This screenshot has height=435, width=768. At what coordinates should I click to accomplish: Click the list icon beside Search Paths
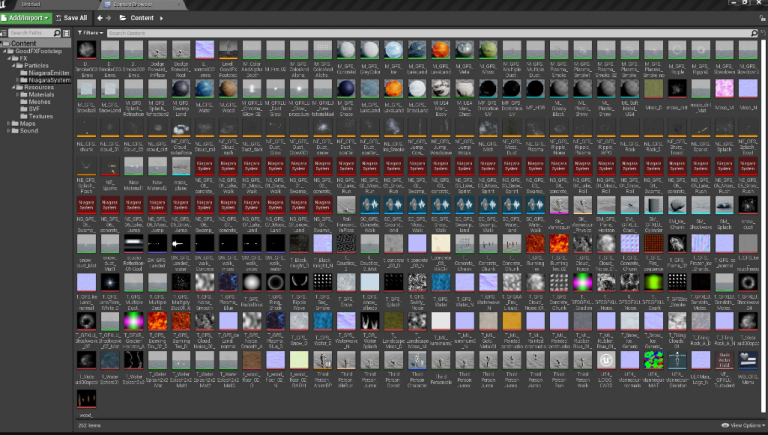point(66,33)
